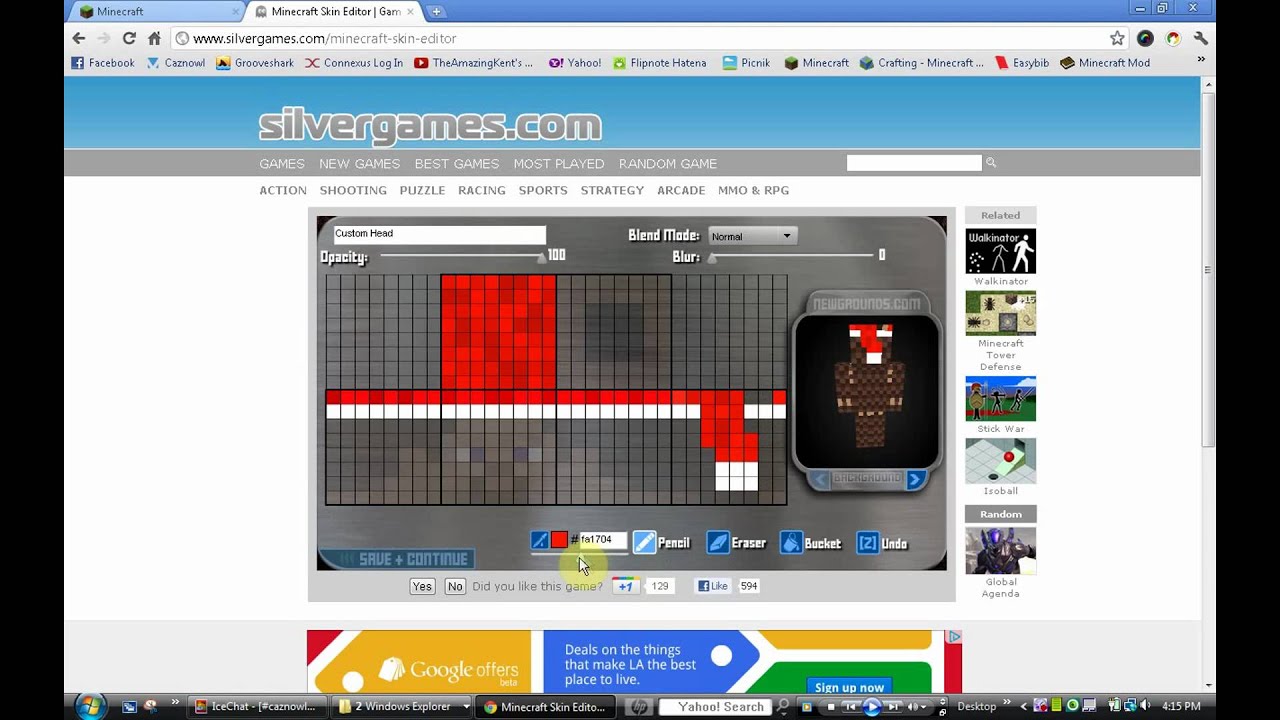The image size is (1280, 720).
Task: Go to browser home page
Action: point(154,38)
